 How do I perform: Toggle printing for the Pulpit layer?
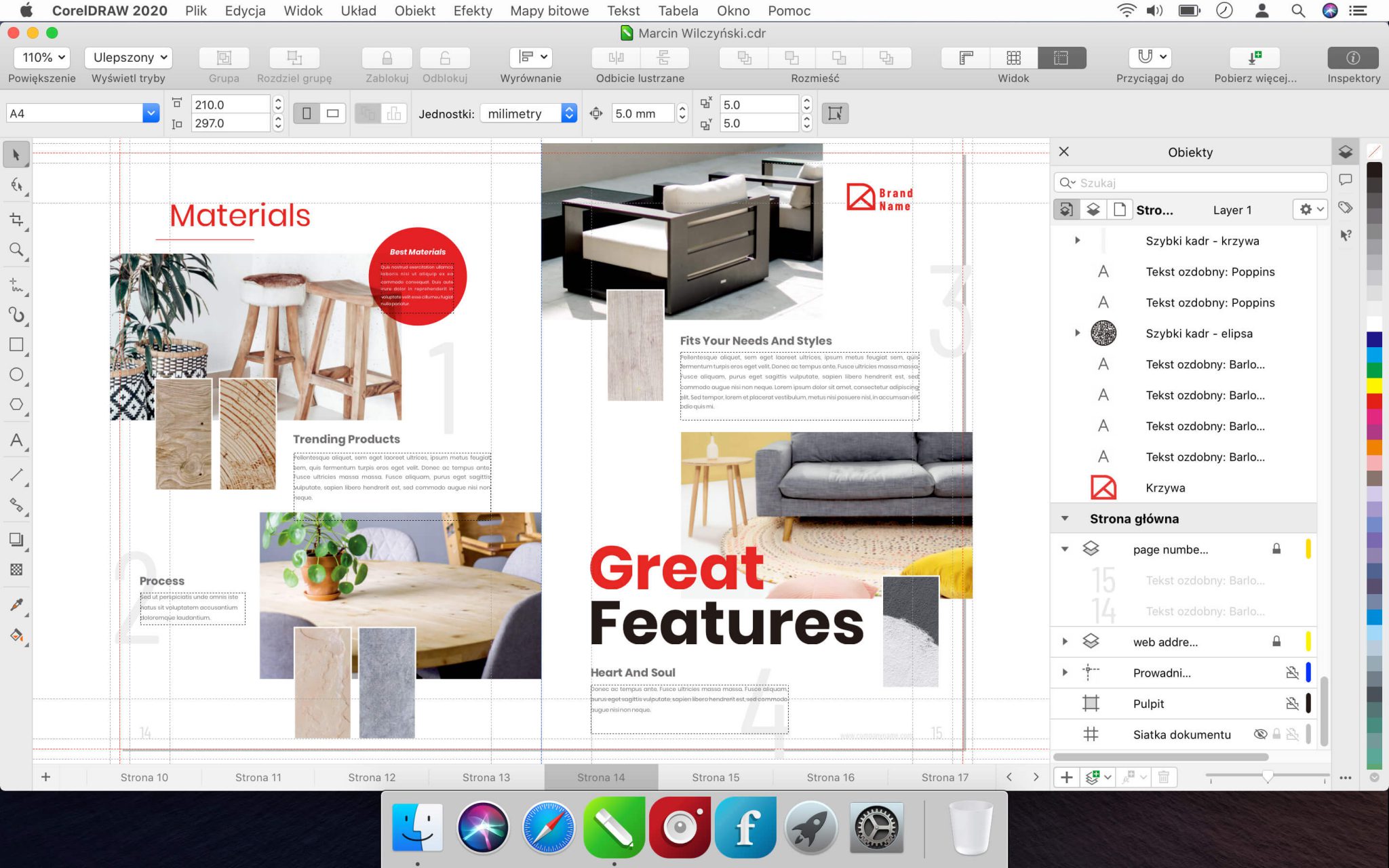click(1293, 703)
